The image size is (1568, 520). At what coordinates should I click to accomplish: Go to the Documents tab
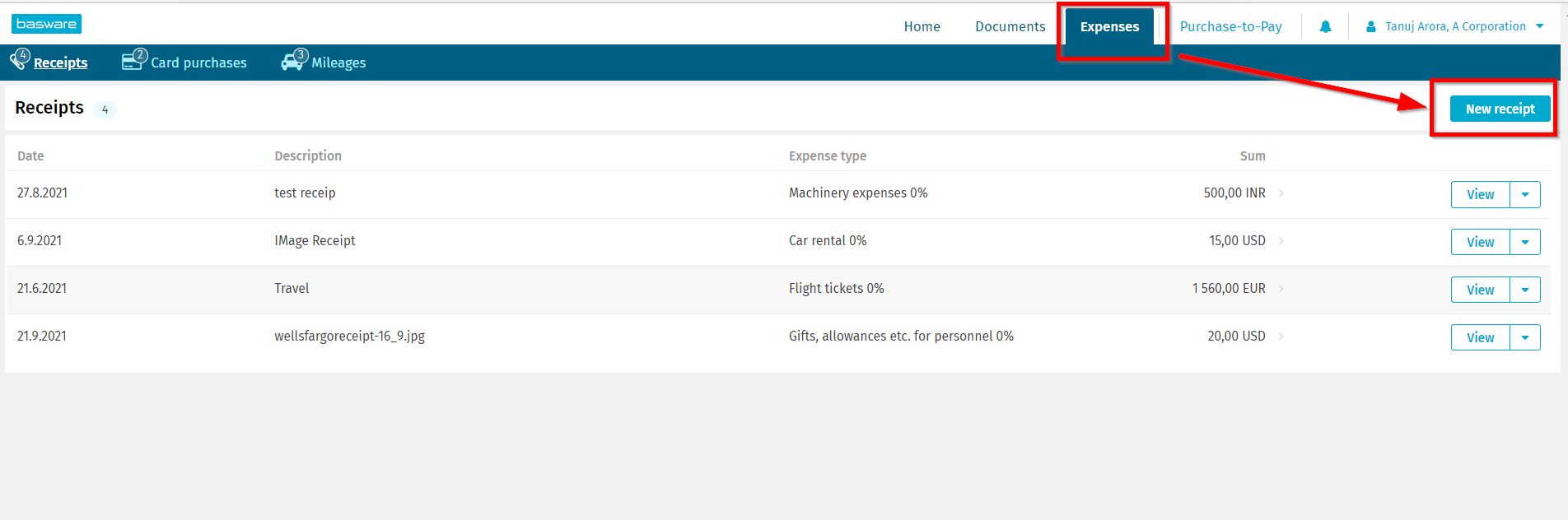point(1010,27)
